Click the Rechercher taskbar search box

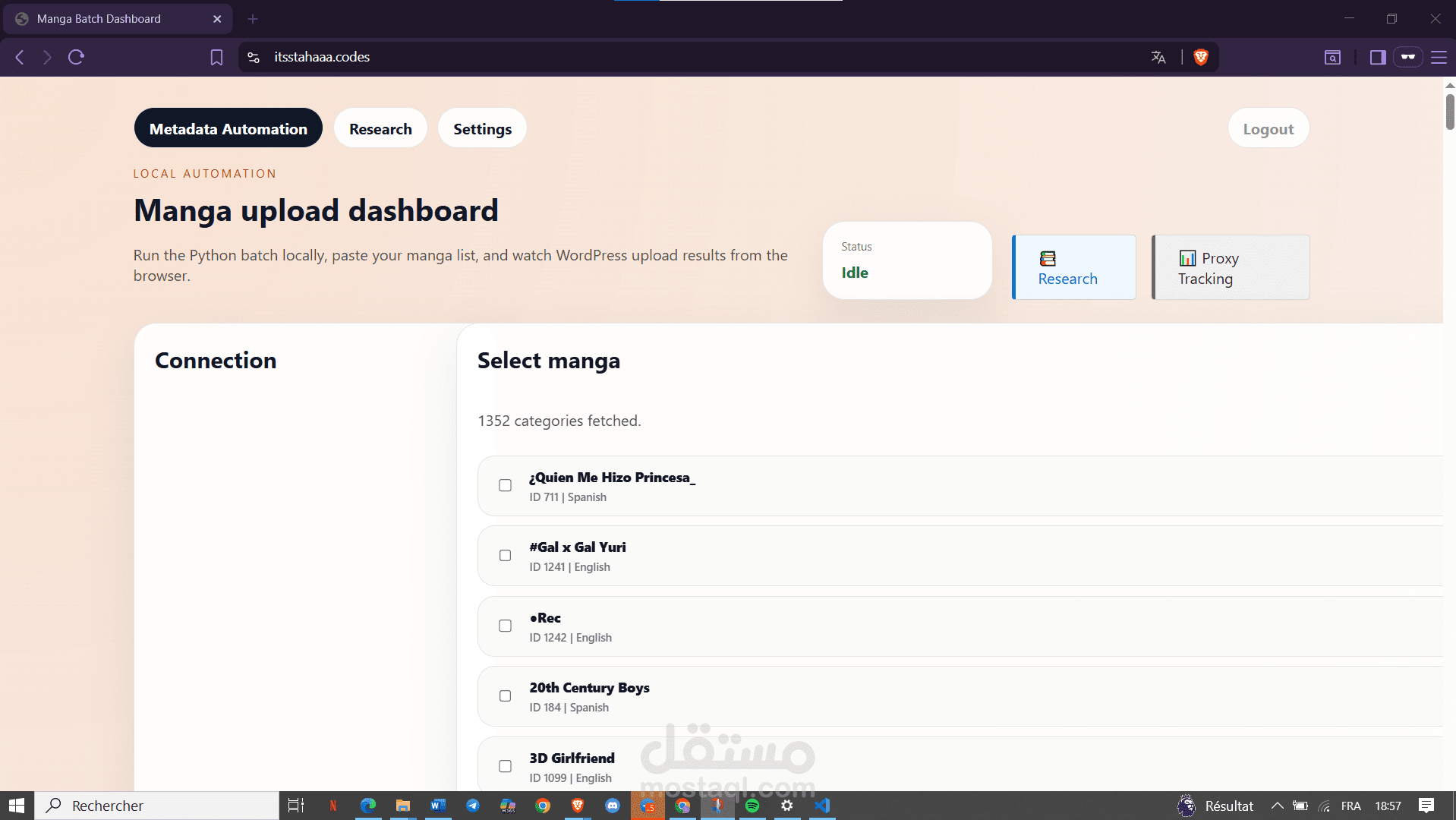point(157,806)
